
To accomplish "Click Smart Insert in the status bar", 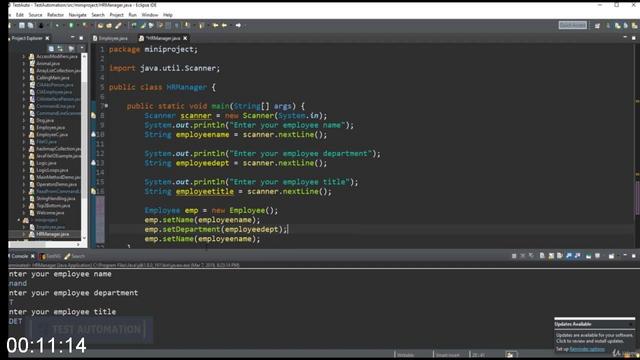I will click(448, 355).
